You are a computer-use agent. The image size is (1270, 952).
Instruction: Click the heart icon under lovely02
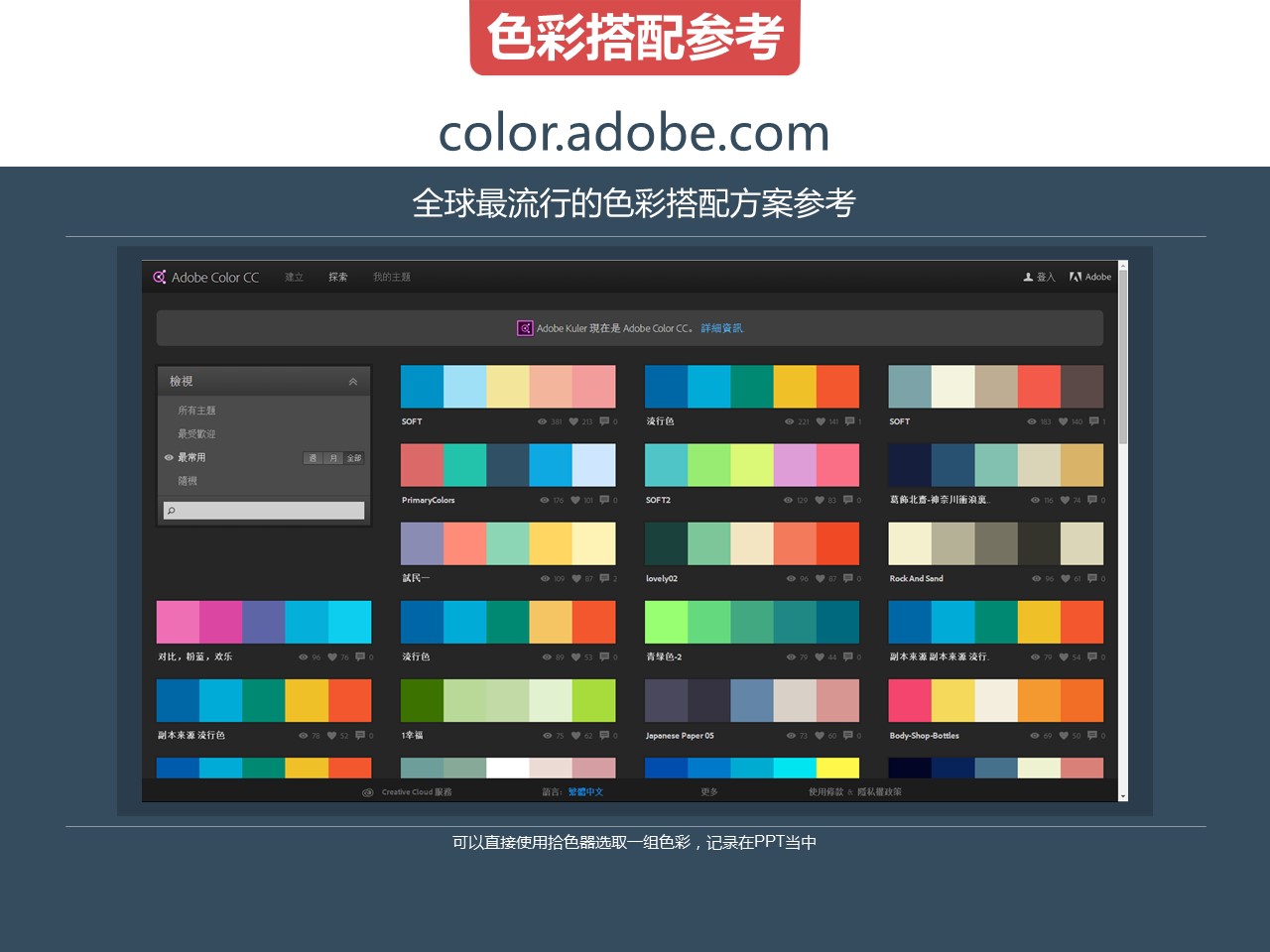tap(820, 578)
